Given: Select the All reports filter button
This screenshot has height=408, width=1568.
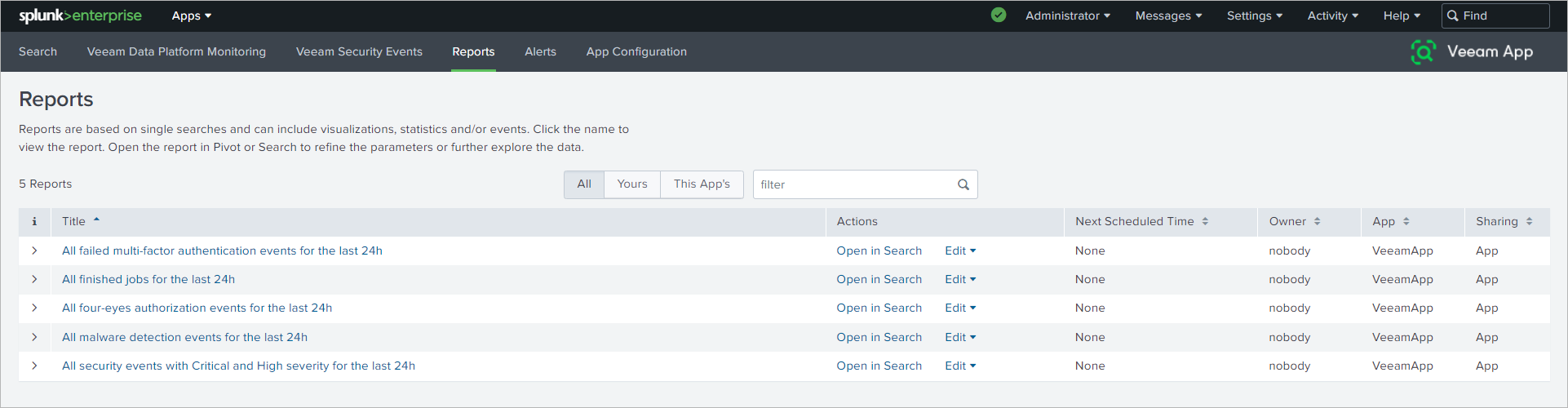Looking at the screenshot, I should (x=584, y=184).
